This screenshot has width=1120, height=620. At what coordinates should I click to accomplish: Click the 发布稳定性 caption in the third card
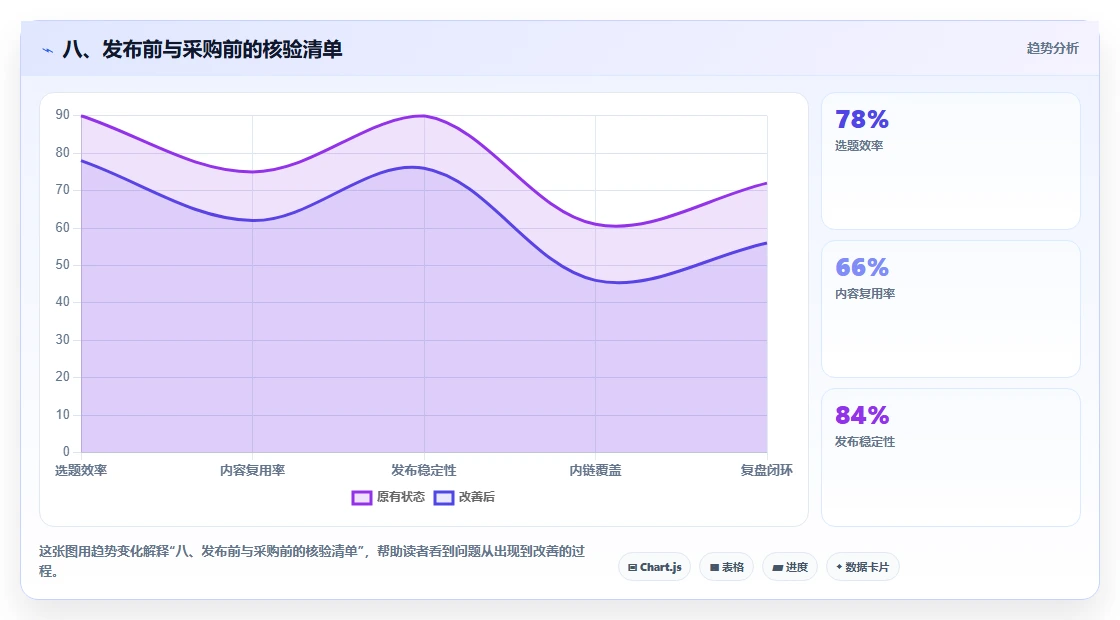(x=864, y=441)
